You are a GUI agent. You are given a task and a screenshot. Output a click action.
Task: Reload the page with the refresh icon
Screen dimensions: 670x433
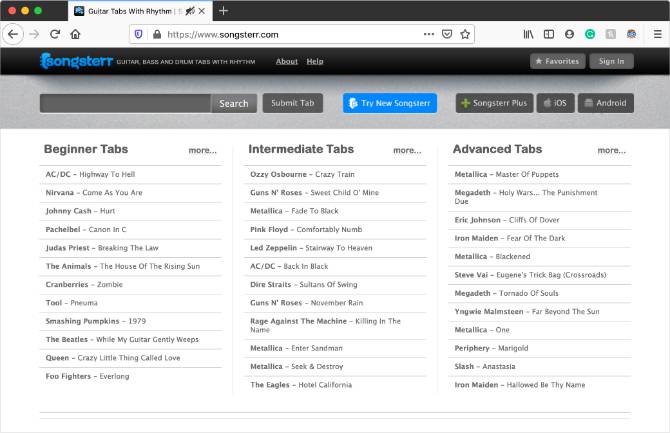(55, 34)
